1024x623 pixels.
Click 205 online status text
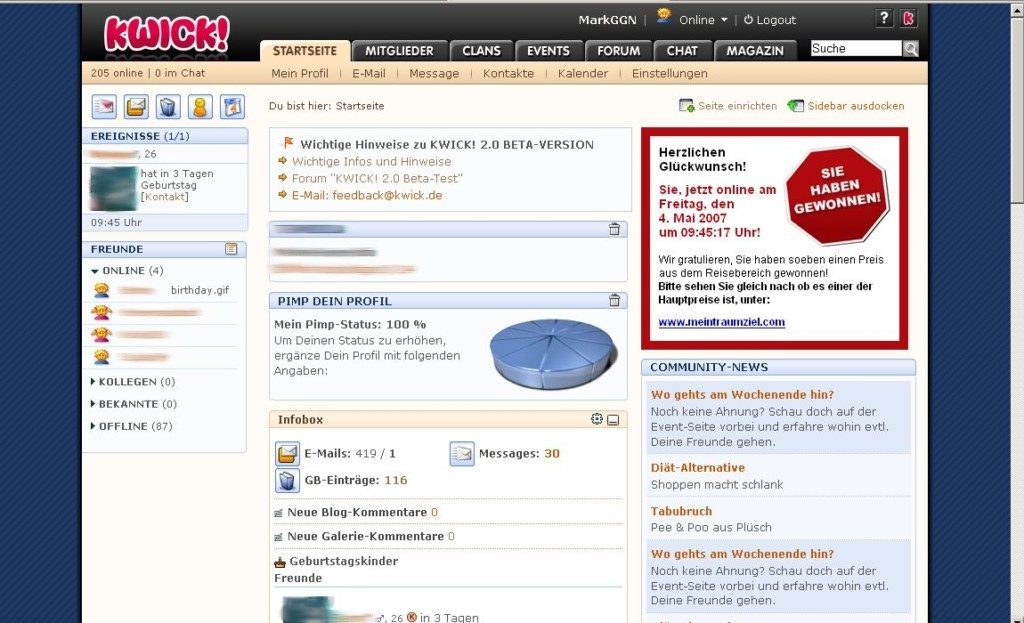click(x=117, y=73)
